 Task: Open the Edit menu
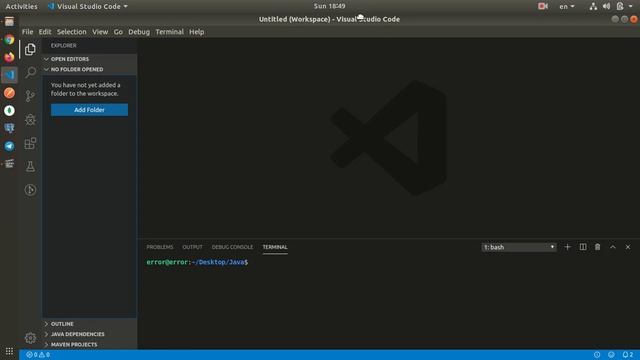click(x=45, y=32)
